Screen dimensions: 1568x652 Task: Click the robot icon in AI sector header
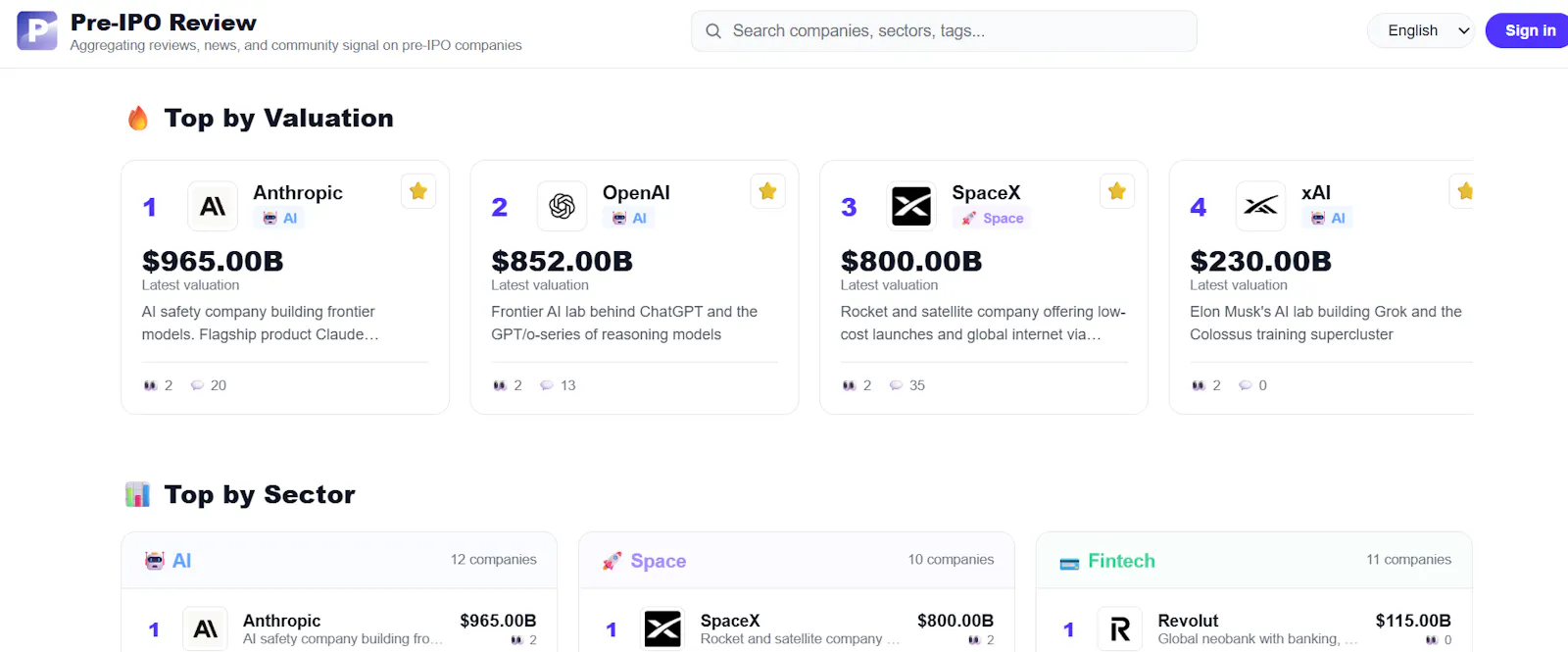point(155,561)
